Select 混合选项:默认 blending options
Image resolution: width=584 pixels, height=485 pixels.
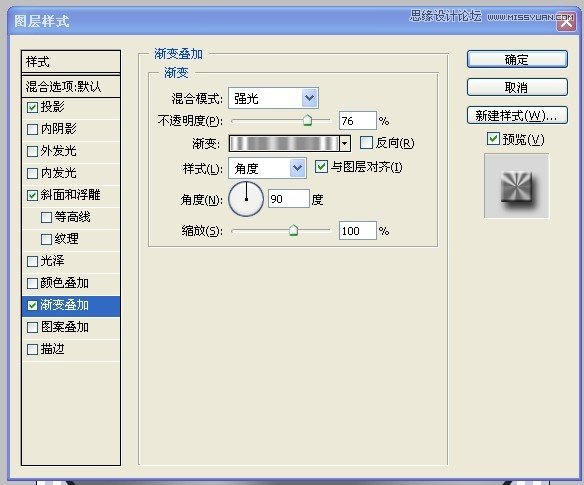[x=71, y=87]
